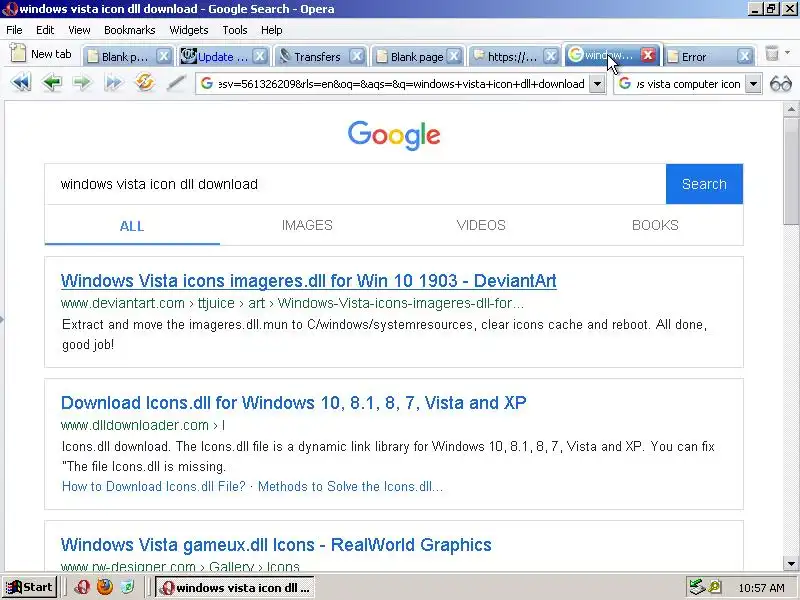800x600 pixels.
Task: Reload the page with the Reload icon
Action: (x=145, y=82)
